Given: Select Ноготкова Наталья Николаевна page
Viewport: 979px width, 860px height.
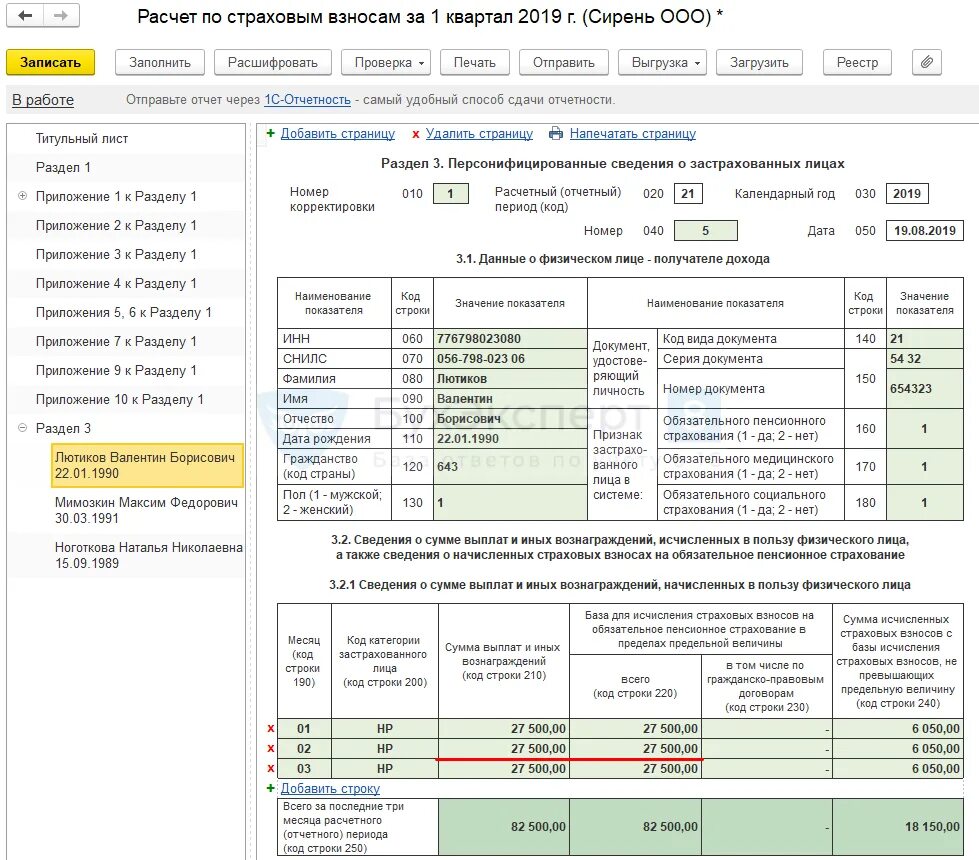Looking at the screenshot, I should click(148, 555).
